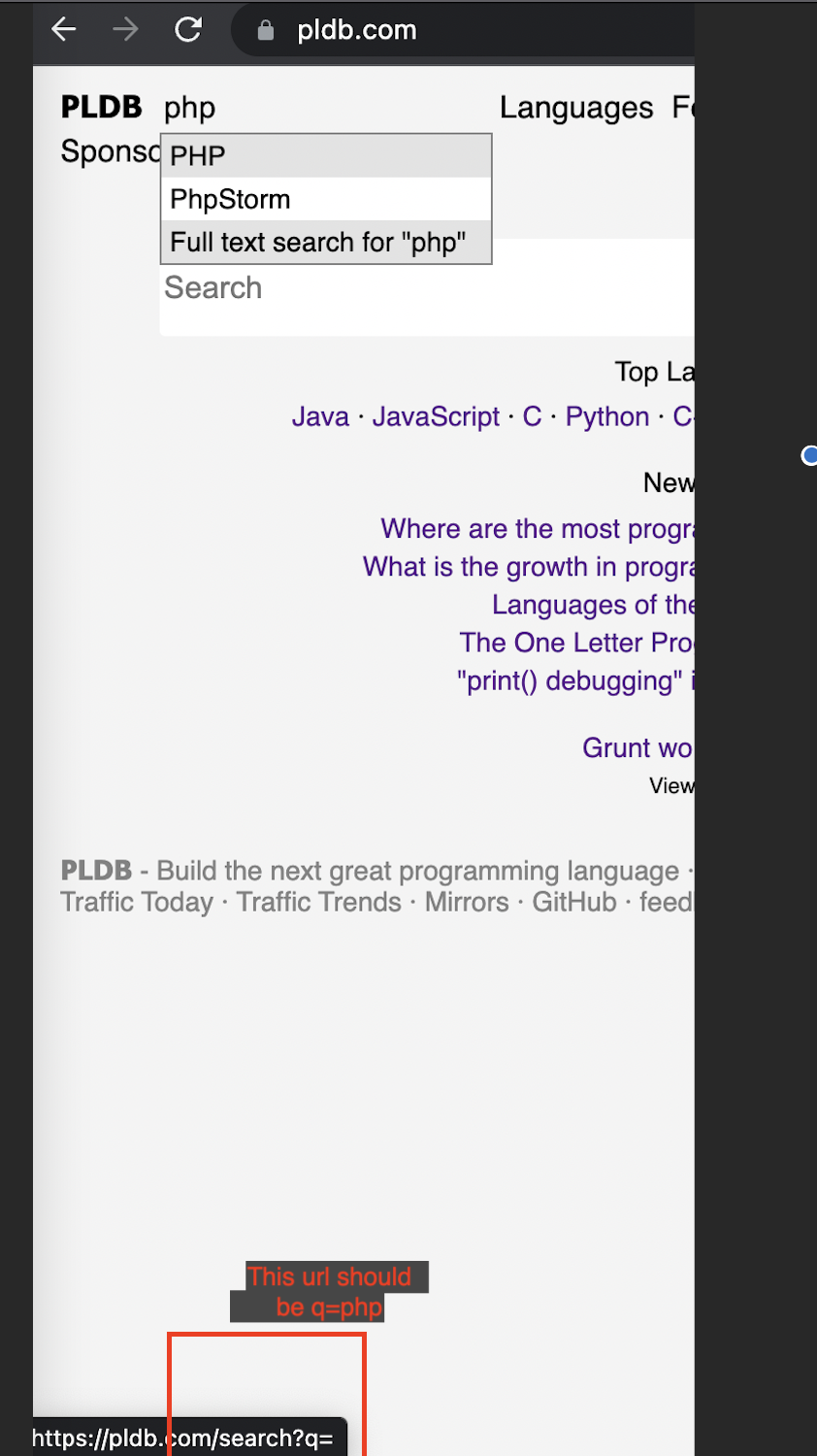Screen dimensions: 817x1456
Task: Choose Full text search for "php"
Action: pyautogui.click(x=326, y=242)
